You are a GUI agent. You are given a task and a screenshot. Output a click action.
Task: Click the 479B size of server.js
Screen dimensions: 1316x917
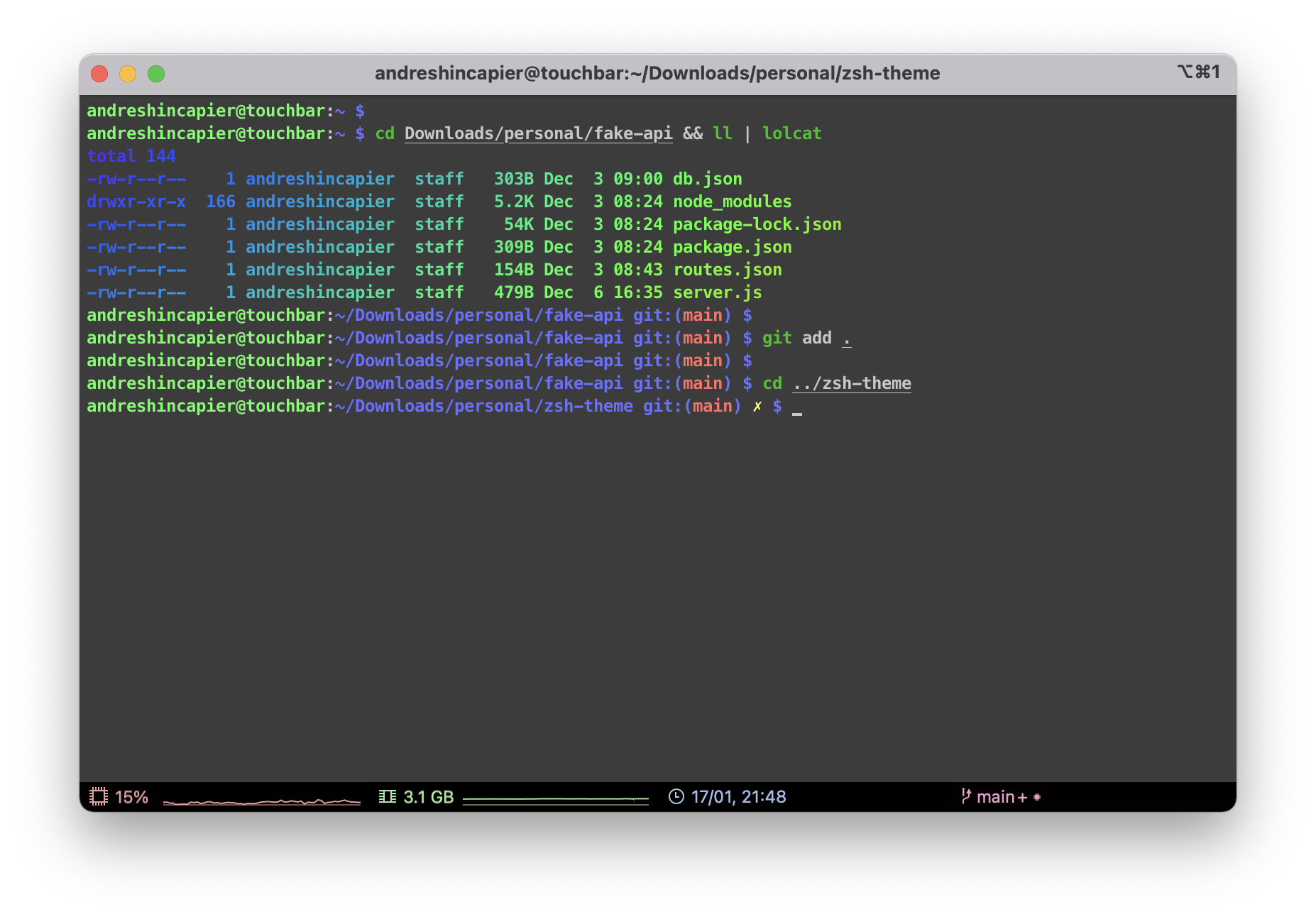514,292
